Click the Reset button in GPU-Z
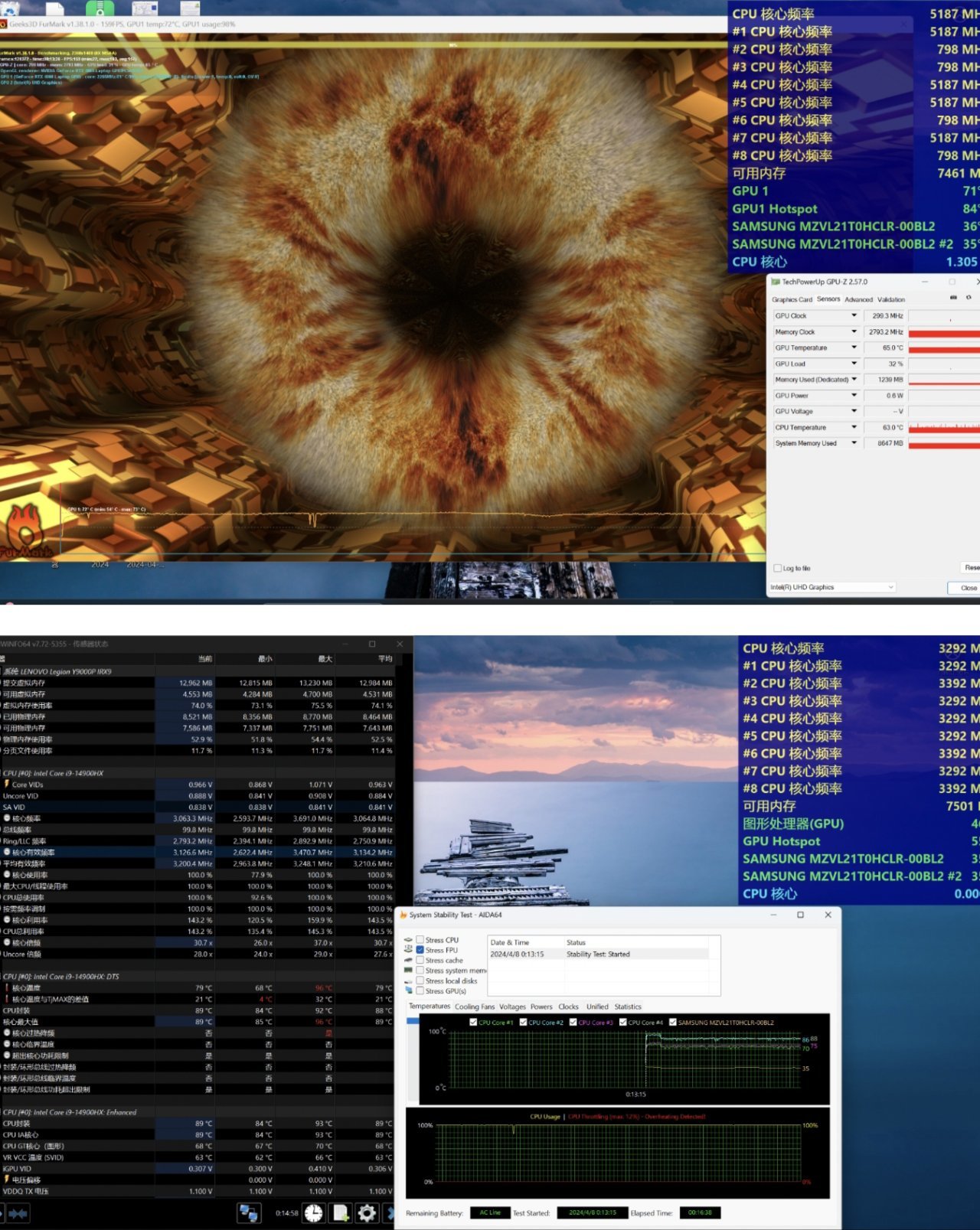Viewport: 980px width, 1230px height. [x=971, y=567]
